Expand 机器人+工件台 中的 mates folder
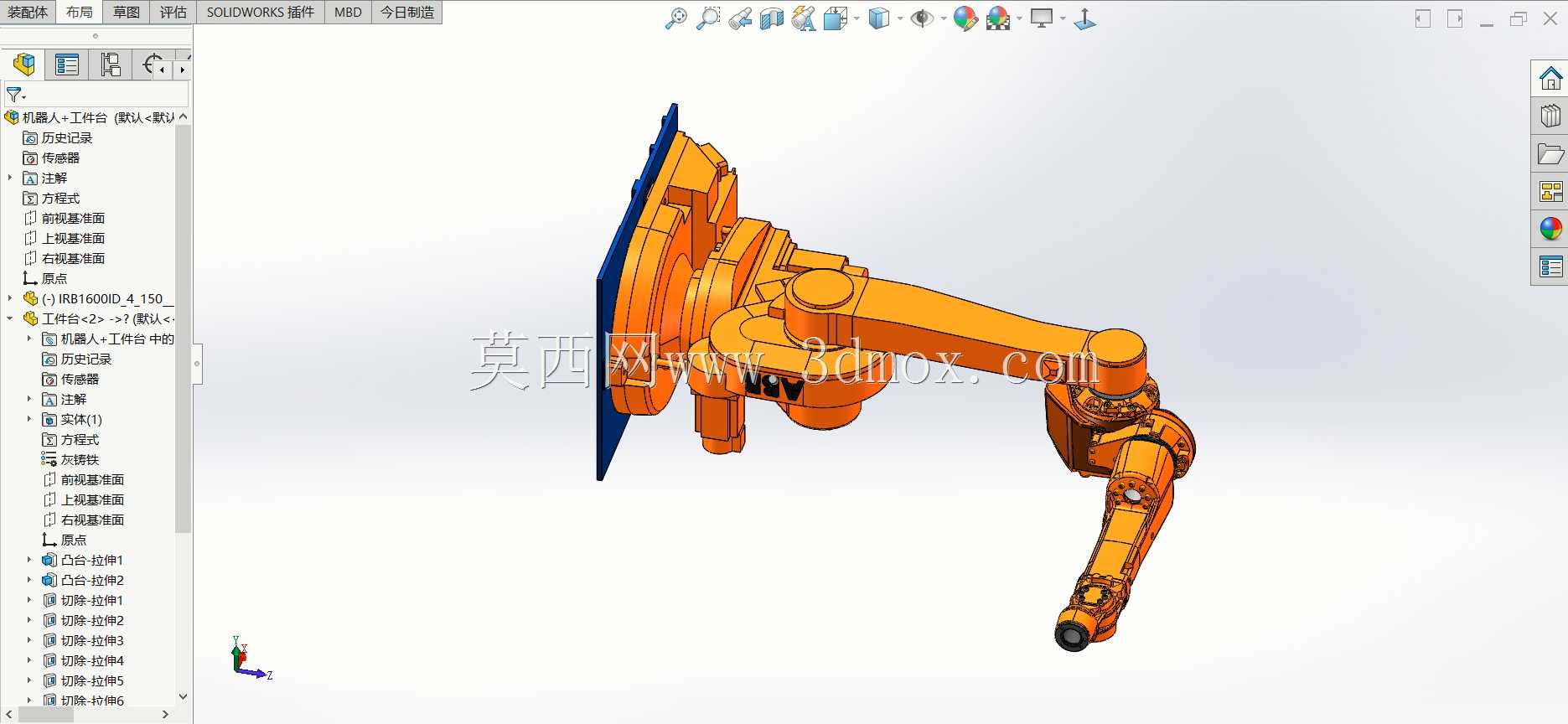Viewport: 1568px width, 724px height. [x=29, y=339]
